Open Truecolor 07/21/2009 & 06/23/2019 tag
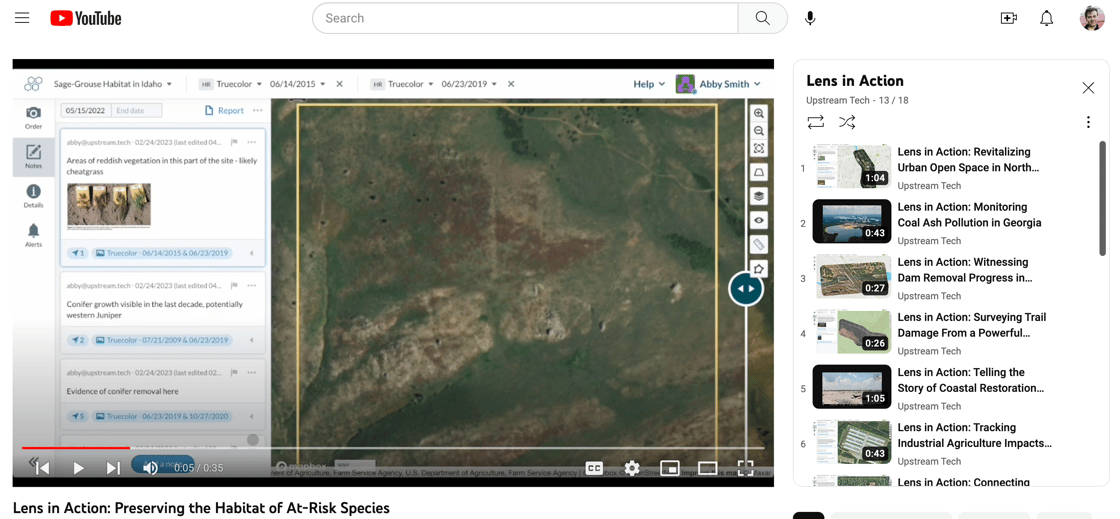Screen dimensions: 1120x519 pos(162,340)
